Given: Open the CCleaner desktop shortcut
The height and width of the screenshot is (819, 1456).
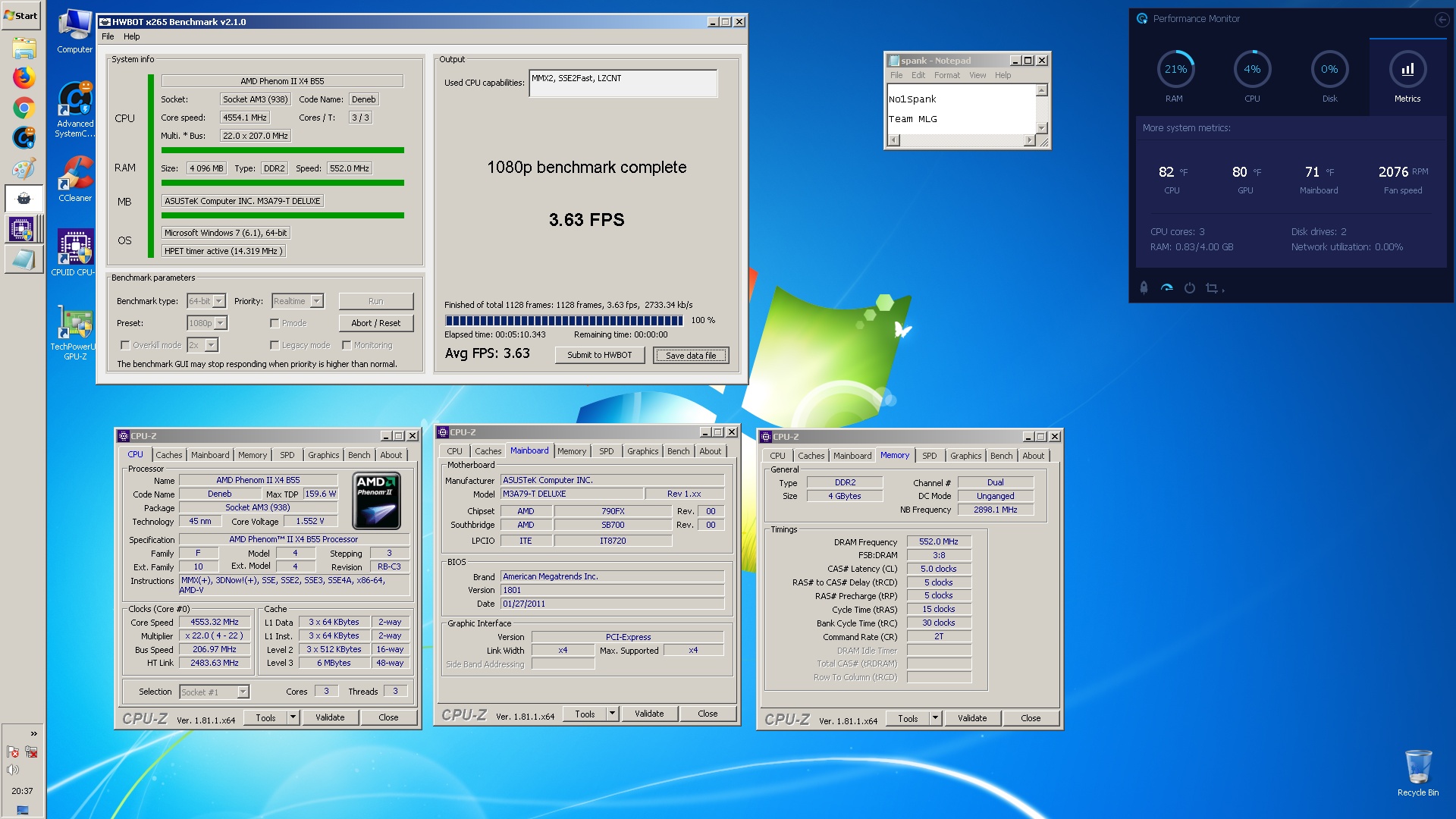Looking at the screenshot, I should 74,178.
